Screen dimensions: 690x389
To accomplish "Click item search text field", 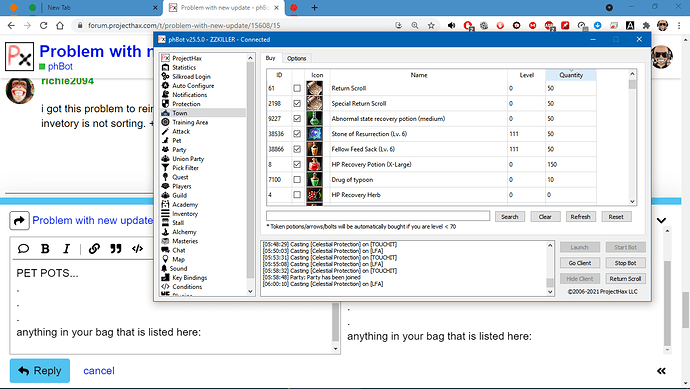I will coord(378,216).
